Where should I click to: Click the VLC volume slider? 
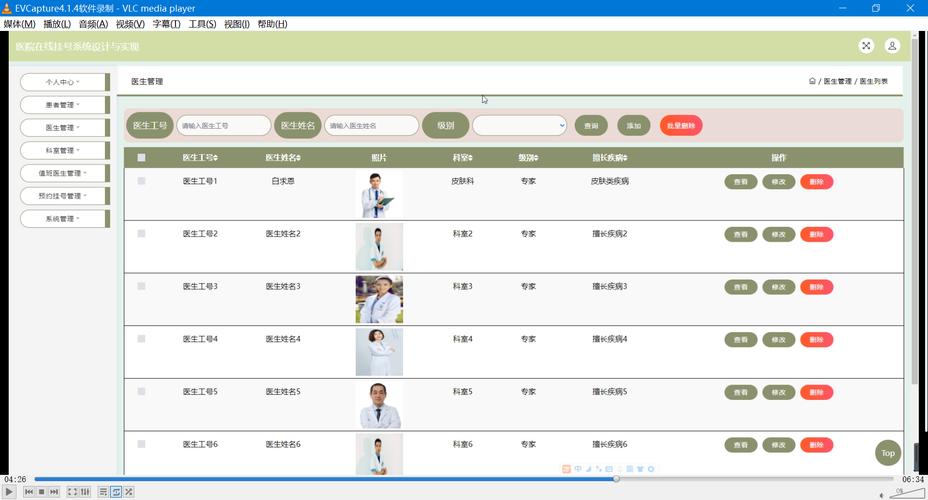(x=905, y=494)
